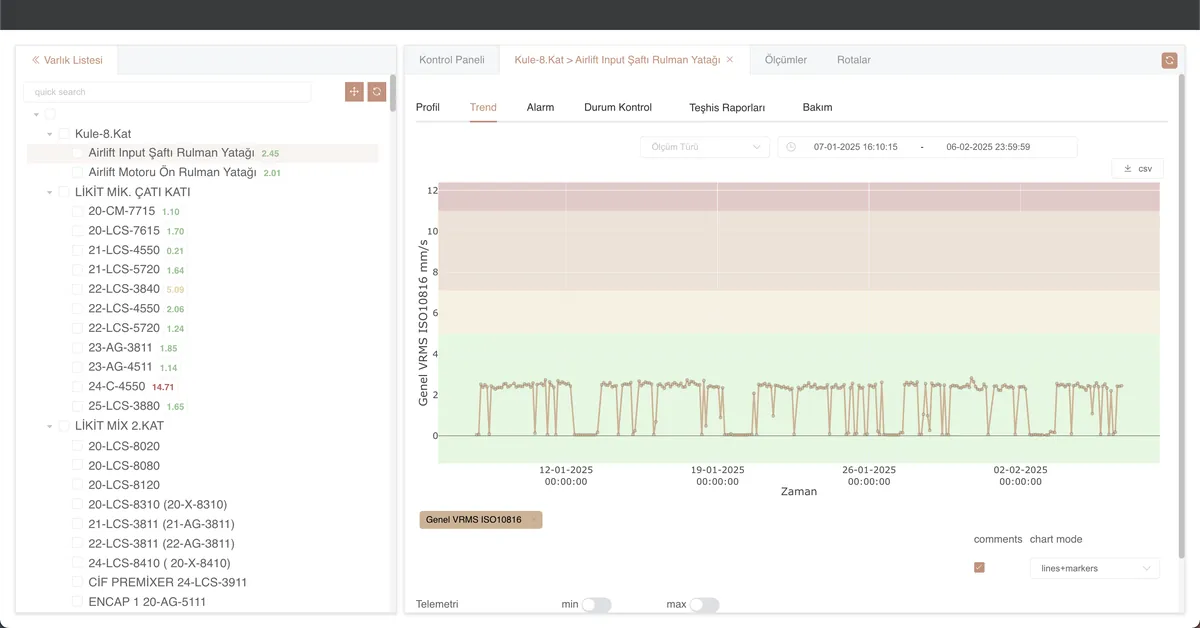Select the 21-LCS-4550 tree item

124,250
